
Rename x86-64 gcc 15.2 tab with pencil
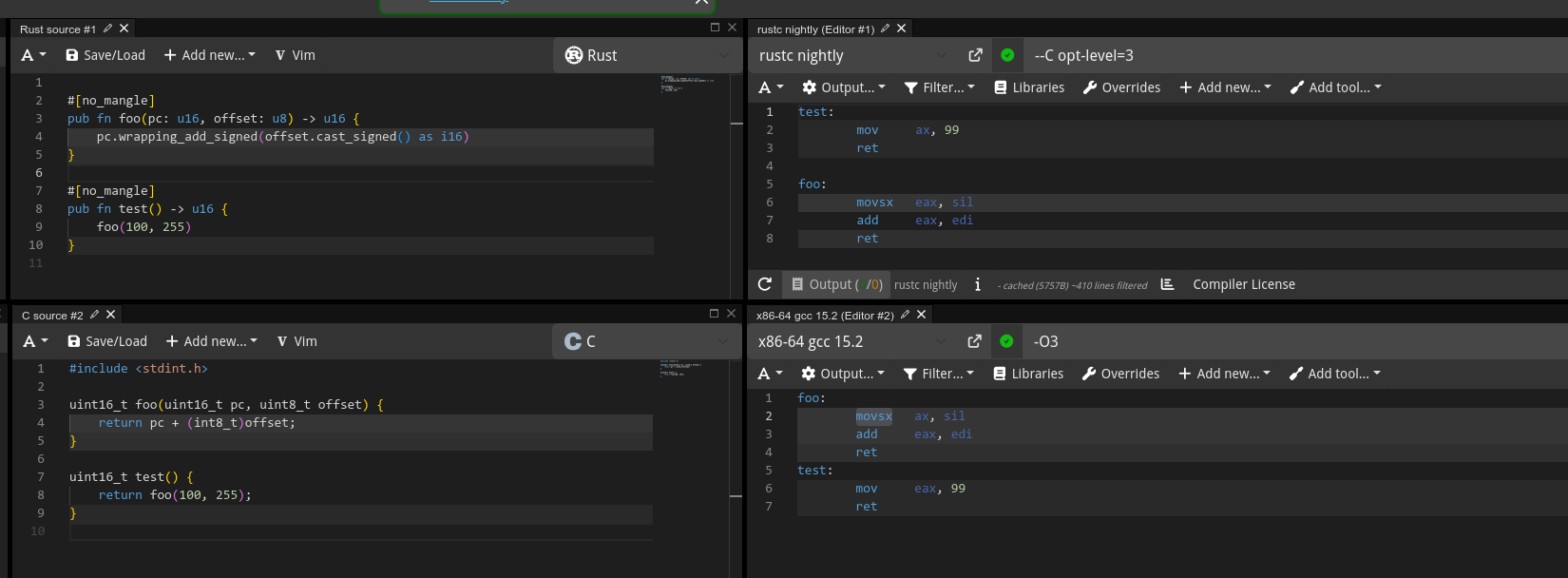click(x=905, y=315)
